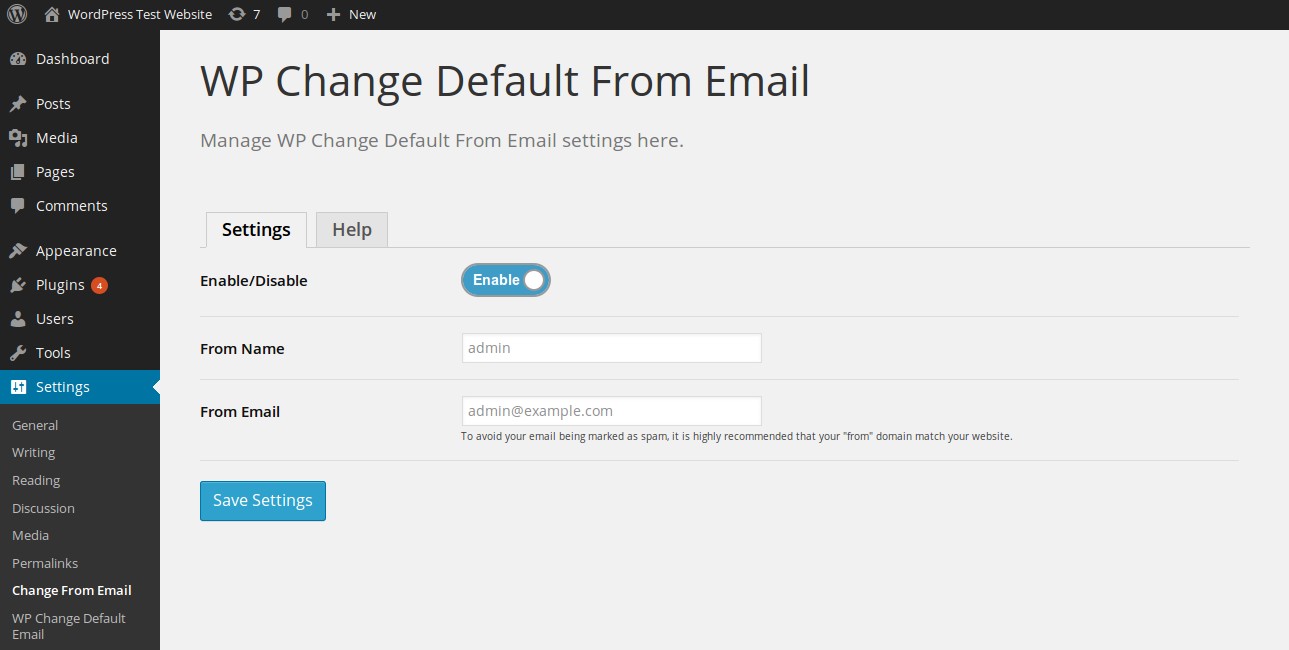Open the Media icon in sidebar
This screenshot has height=650, width=1289.
click(x=18, y=138)
